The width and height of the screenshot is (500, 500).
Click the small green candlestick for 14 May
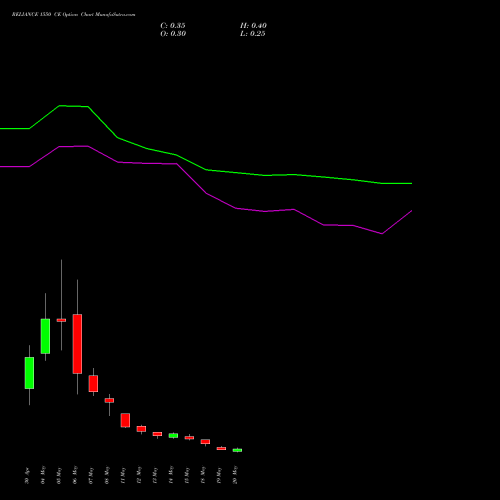point(173,435)
